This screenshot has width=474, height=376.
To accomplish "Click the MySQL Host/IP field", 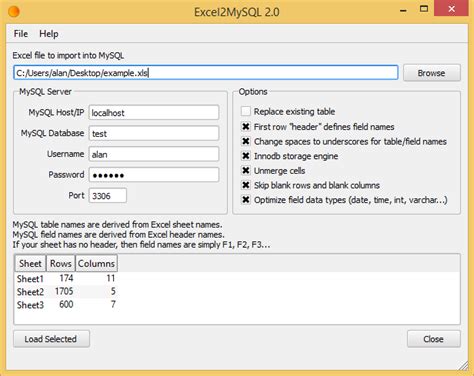I will pyautogui.click(x=154, y=113).
